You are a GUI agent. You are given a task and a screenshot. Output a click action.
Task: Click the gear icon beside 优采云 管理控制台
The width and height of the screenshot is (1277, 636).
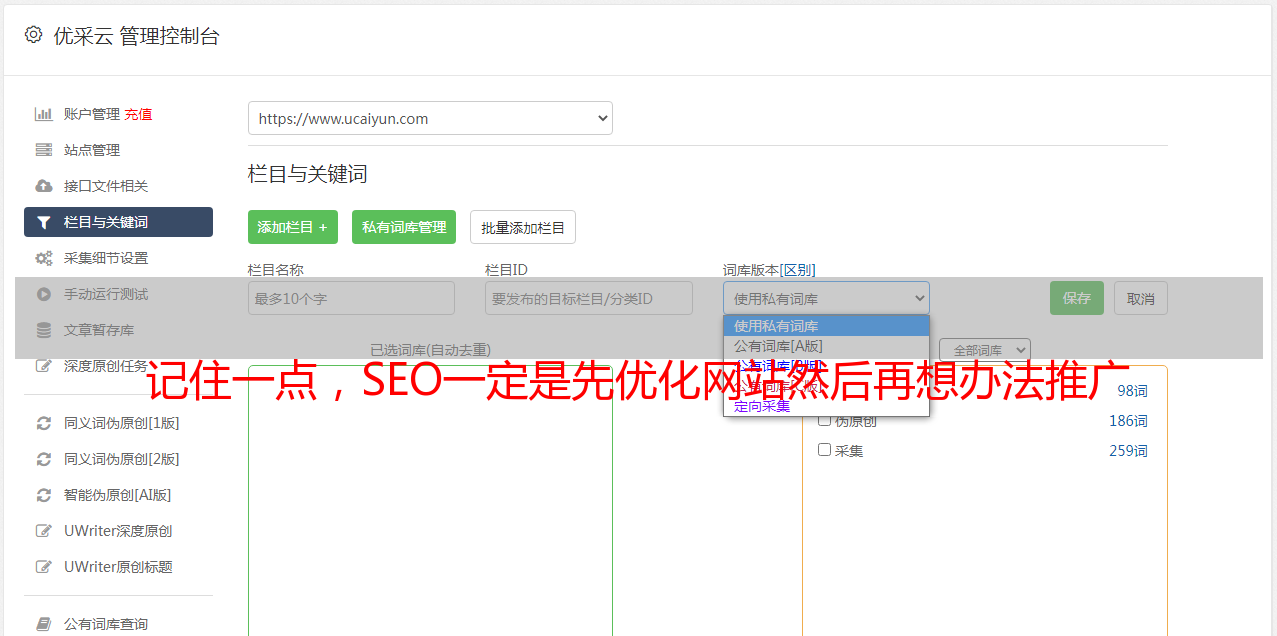click(x=33, y=35)
